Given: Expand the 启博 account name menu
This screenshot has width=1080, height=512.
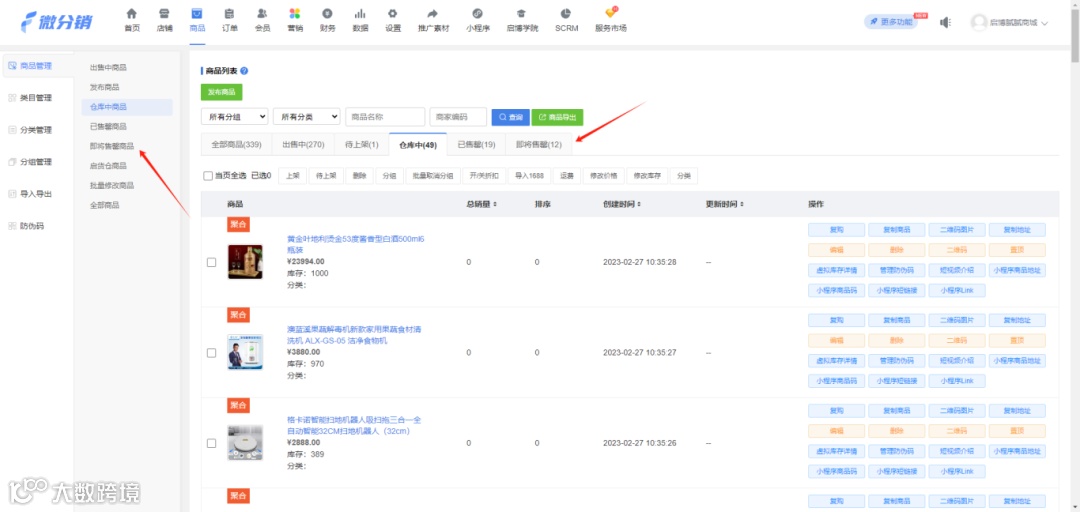Looking at the screenshot, I should pyautogui.click(x=1018, y=23).
